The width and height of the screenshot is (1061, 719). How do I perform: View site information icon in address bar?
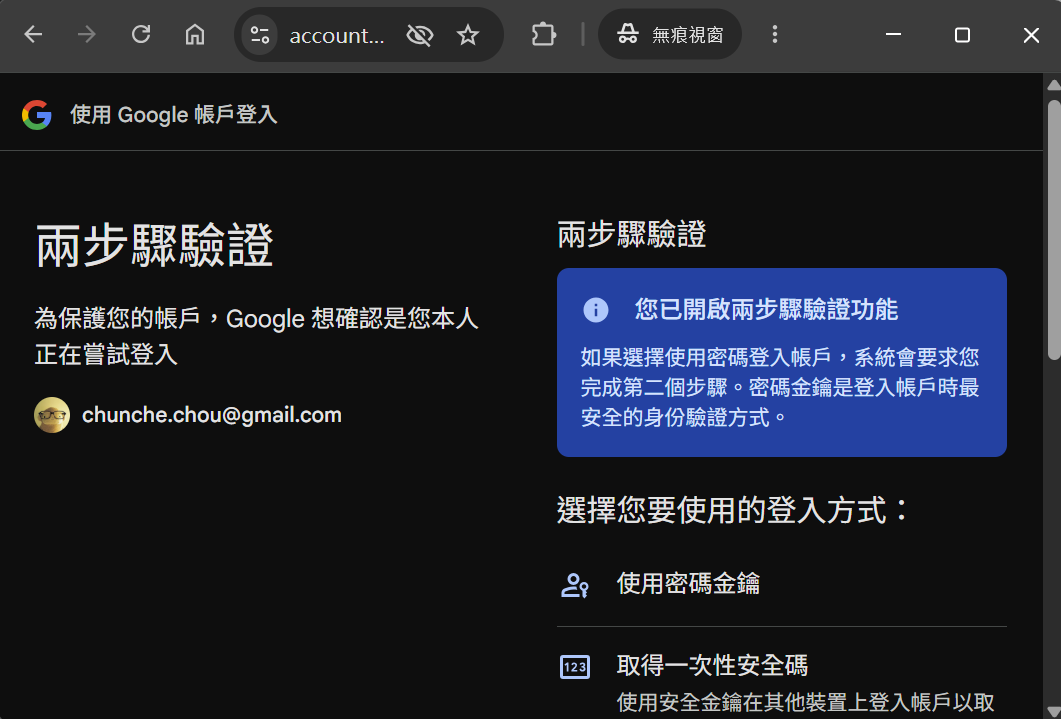260,34
